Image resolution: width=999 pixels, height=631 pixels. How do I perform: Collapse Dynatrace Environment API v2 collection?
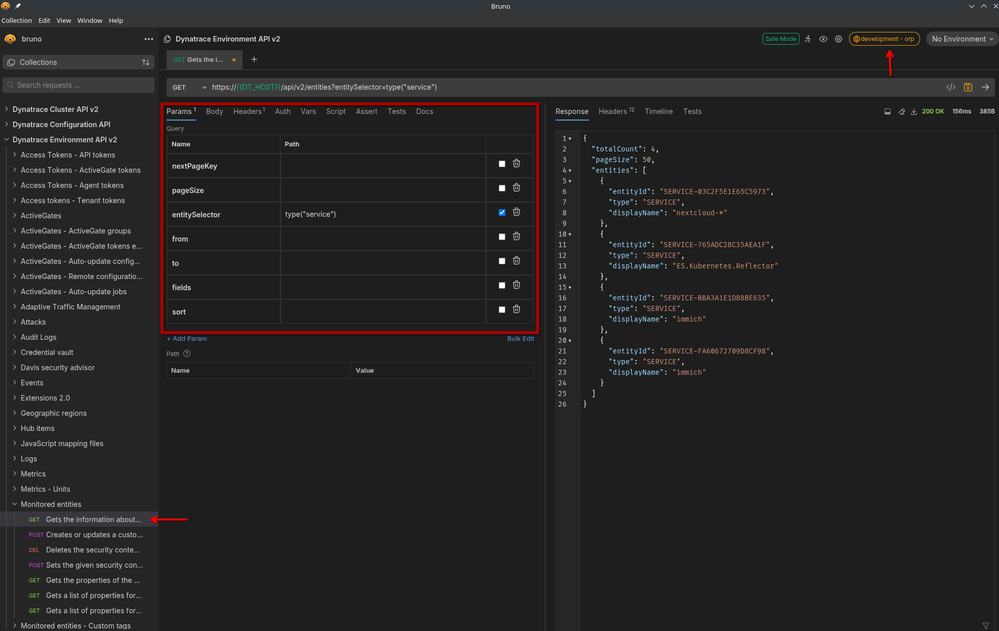64,140
